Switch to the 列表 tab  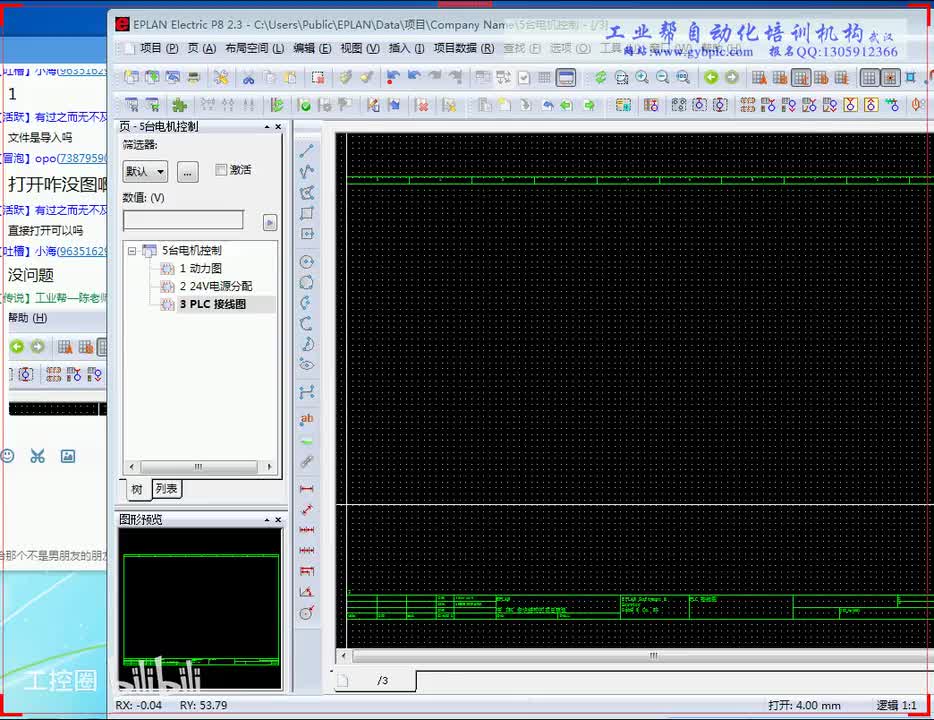click(166, 489)
